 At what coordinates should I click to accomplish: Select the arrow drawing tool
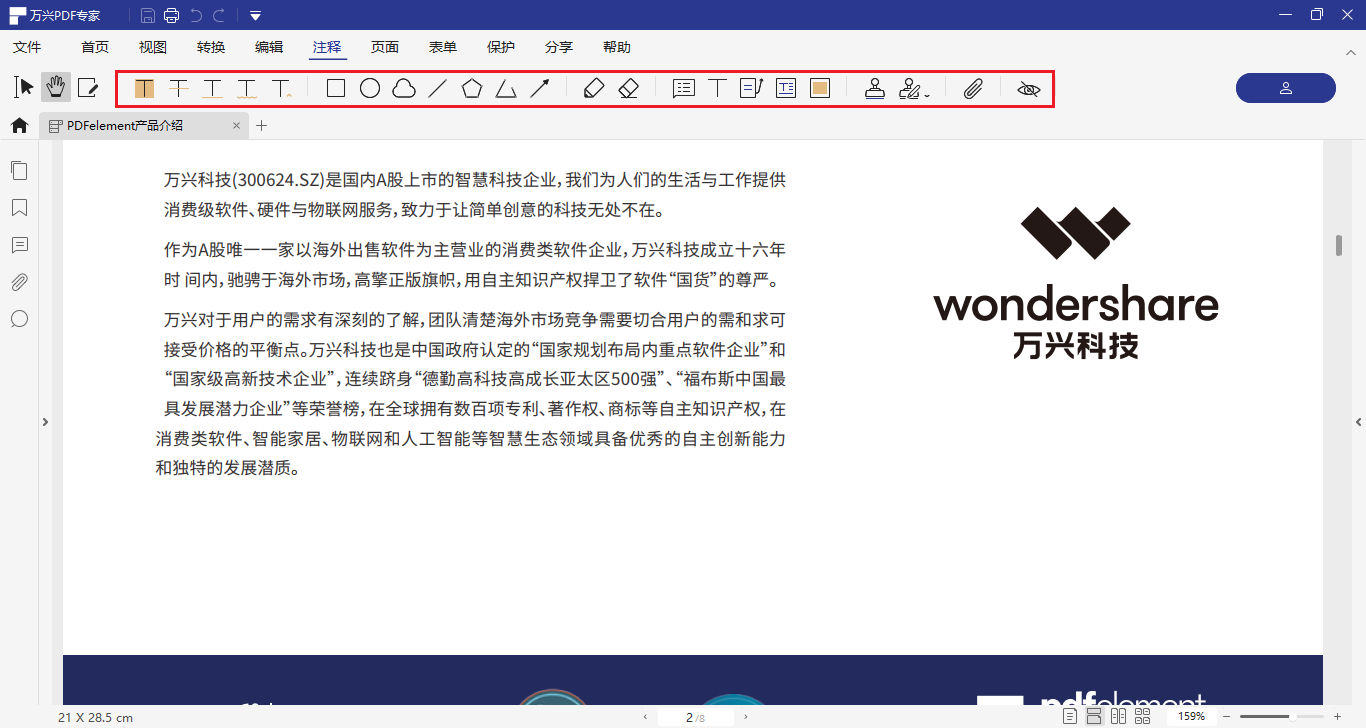click(540, 88)
